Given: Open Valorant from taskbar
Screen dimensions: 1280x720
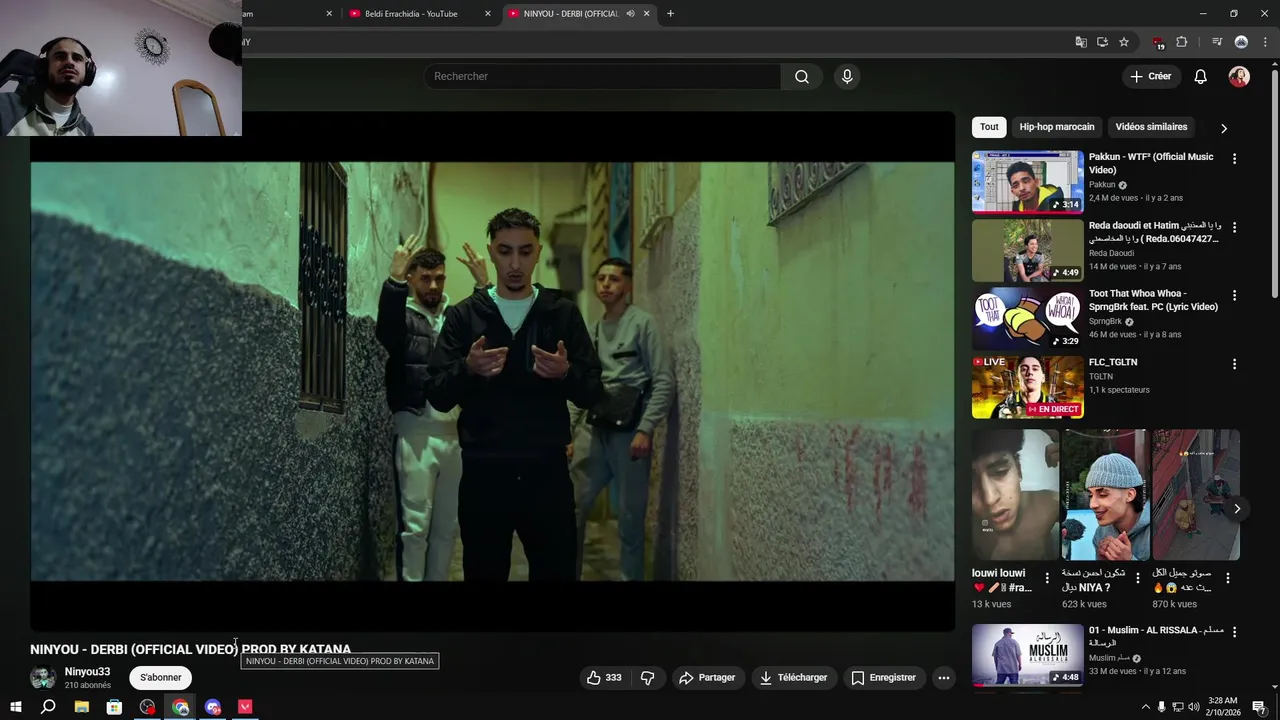Looking at the screenshot, I should pyautogui.click(x=245, y=707).
